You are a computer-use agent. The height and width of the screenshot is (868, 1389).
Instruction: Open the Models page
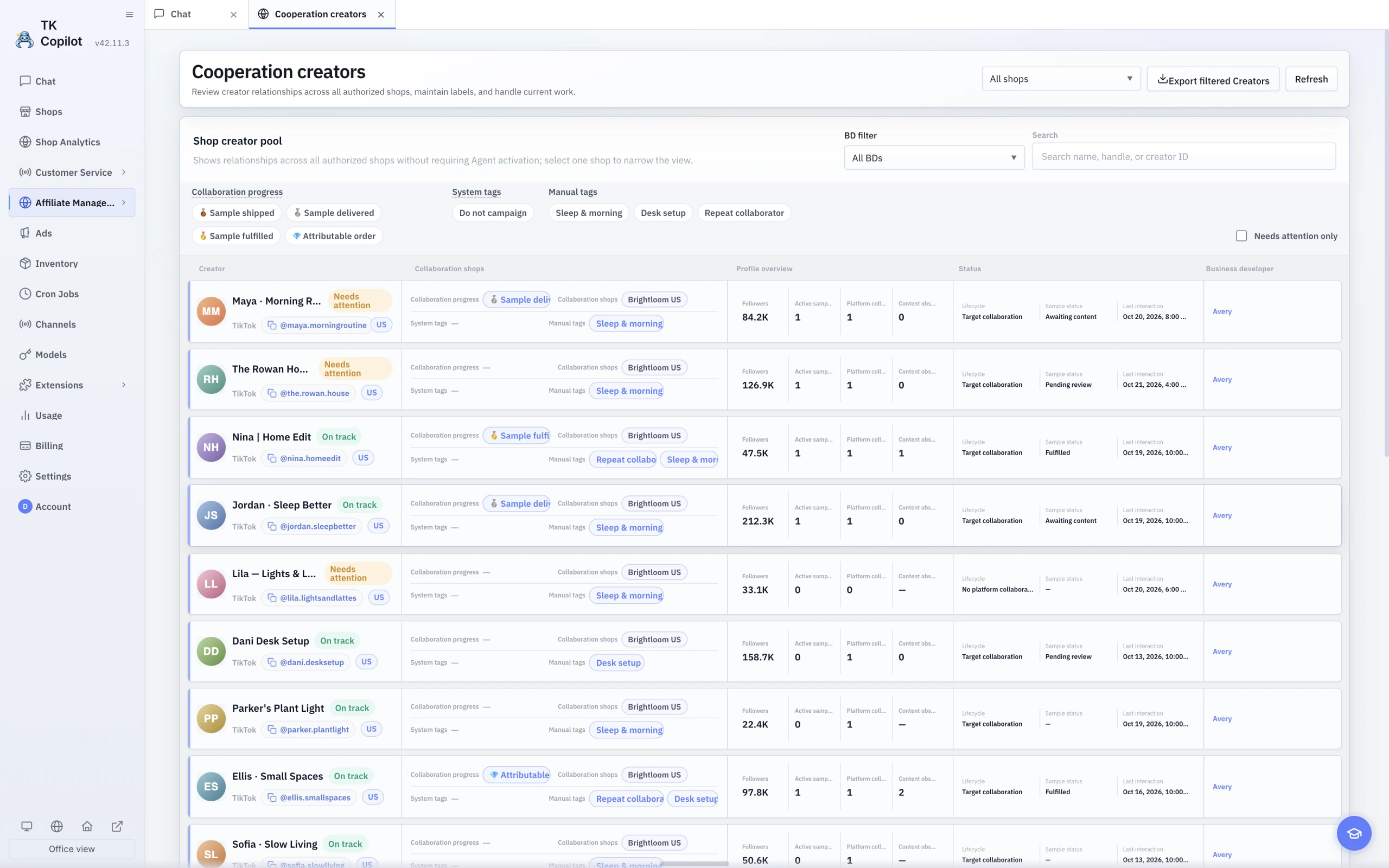click(x=72, y=355)
